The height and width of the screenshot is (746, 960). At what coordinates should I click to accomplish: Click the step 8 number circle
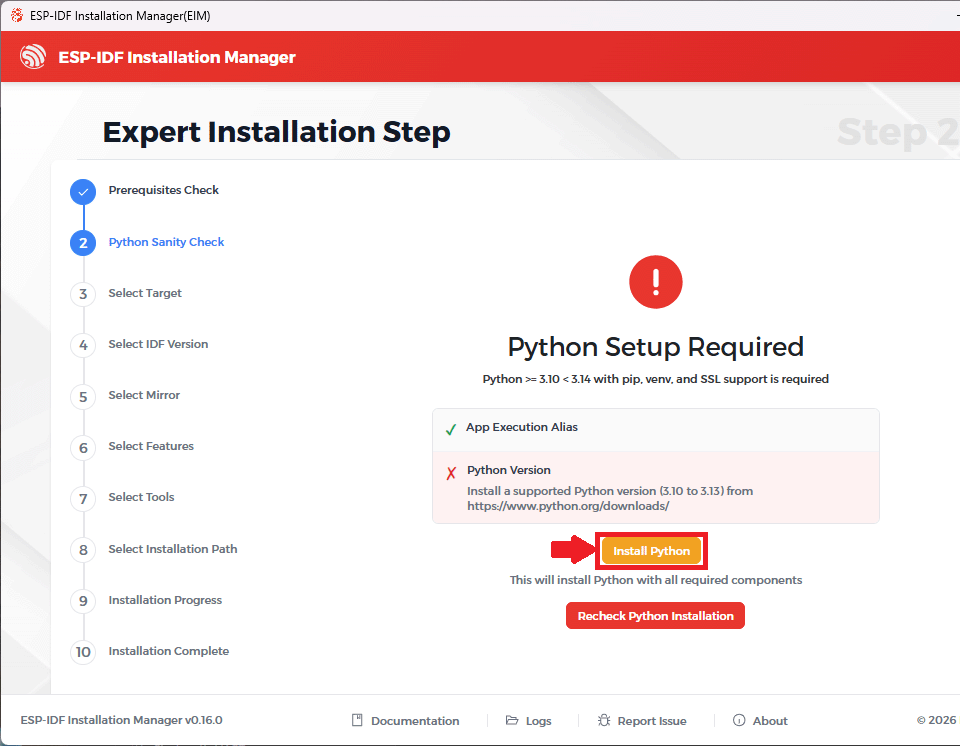(83, 550)
